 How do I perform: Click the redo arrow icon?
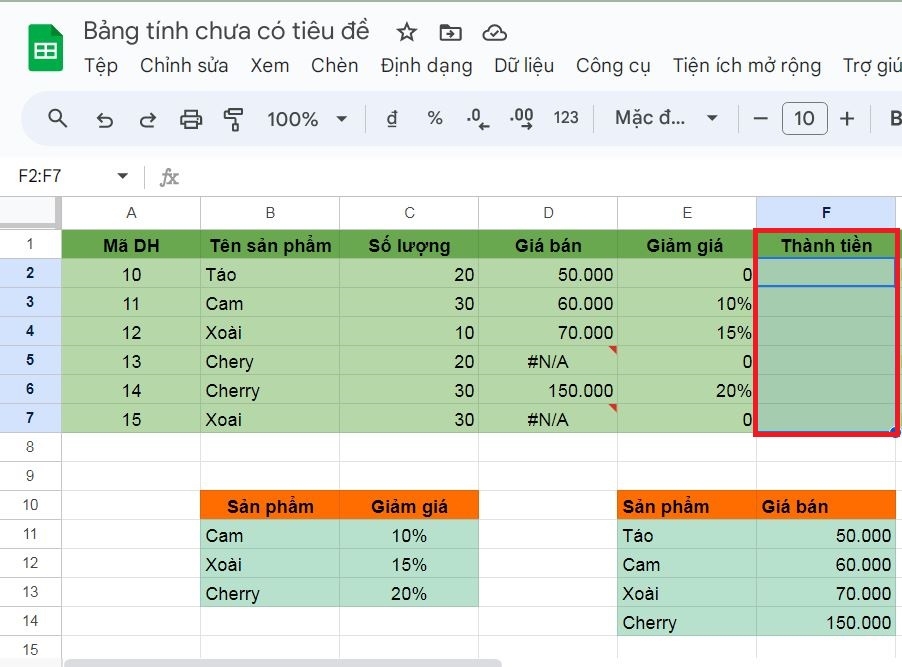pyautogui.click(x=148, y=120)
